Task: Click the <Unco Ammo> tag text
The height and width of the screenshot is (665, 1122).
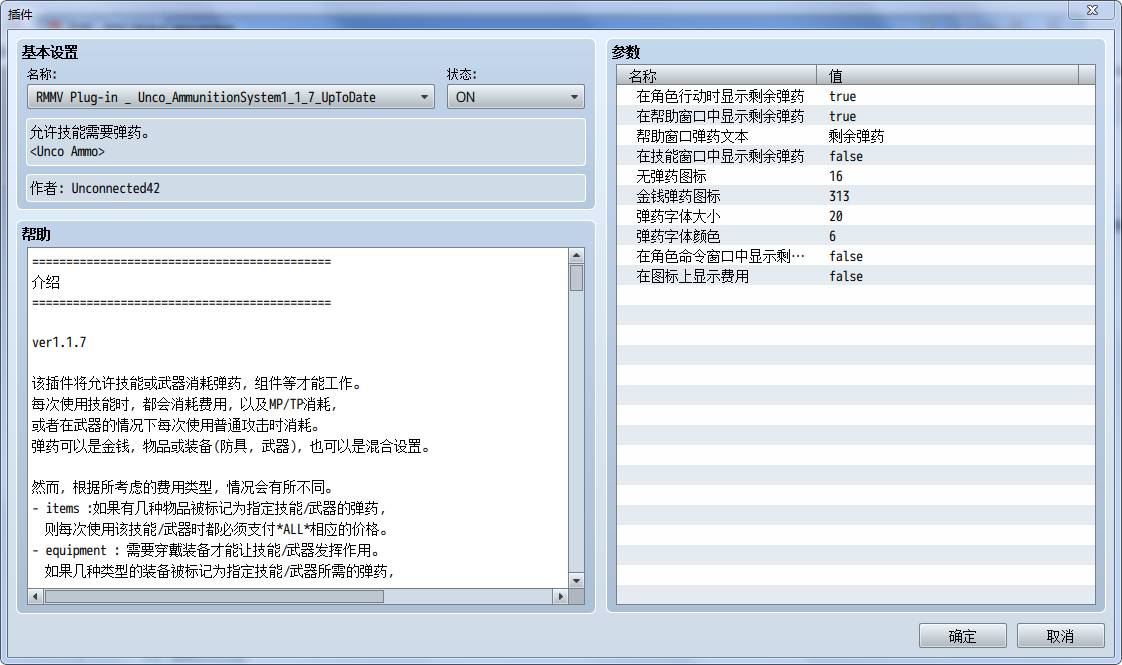Action: [67, 152]
